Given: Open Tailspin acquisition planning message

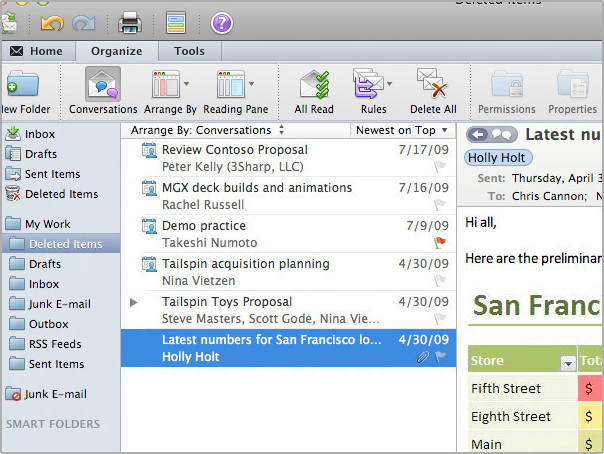Looking at the screenshot, I should (288, 272).
